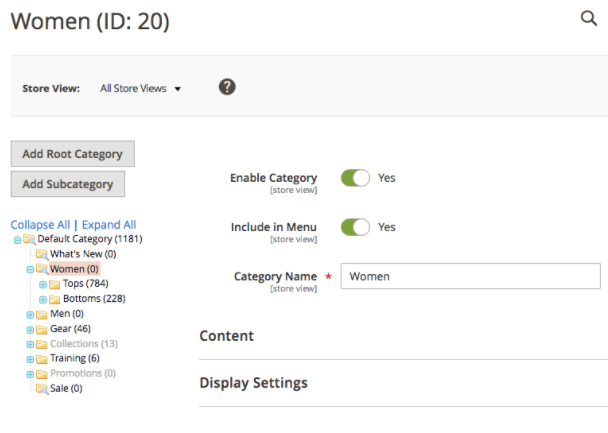
Task: Click the Add Root Category button
Action: (x=72, y=154)
